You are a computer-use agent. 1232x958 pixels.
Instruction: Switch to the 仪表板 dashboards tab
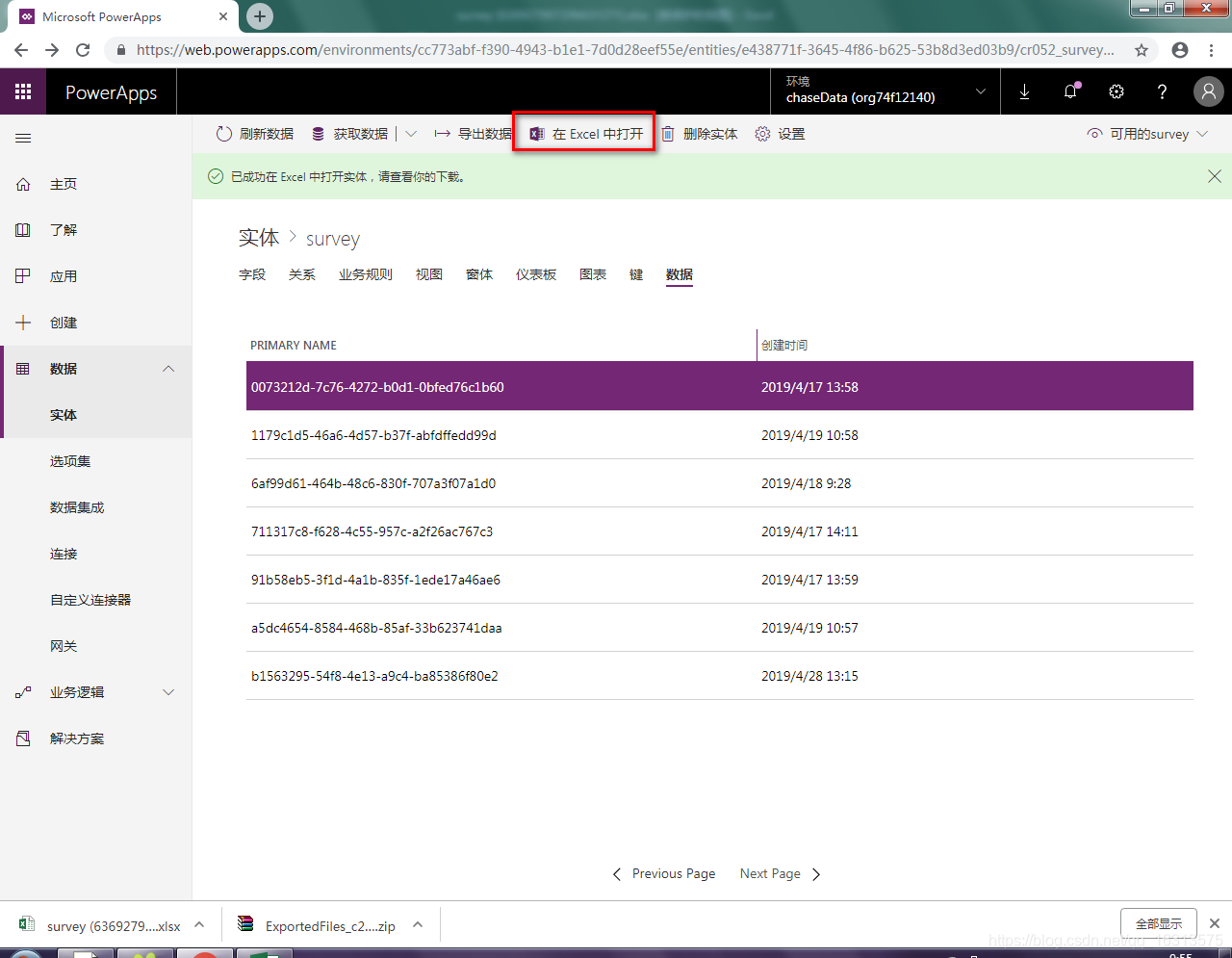[536, 274]
